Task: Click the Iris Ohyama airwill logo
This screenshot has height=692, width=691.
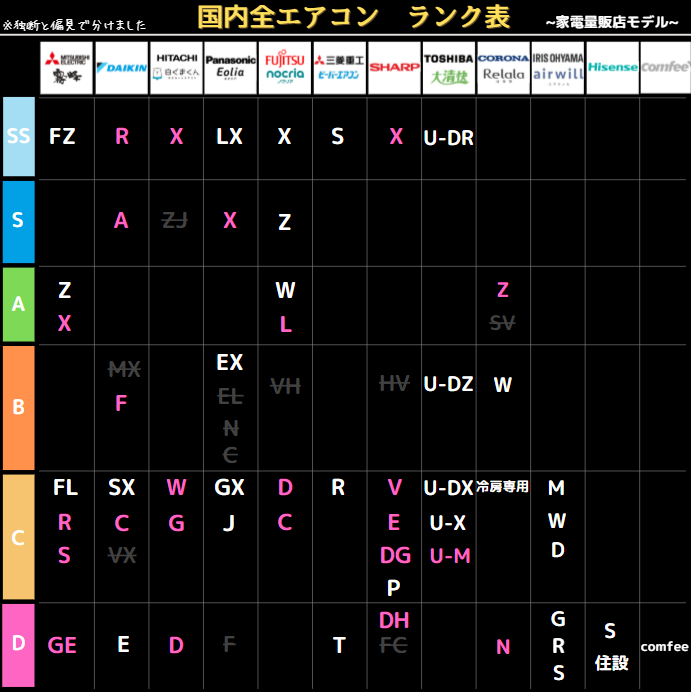Action: [x=557, y=68]
